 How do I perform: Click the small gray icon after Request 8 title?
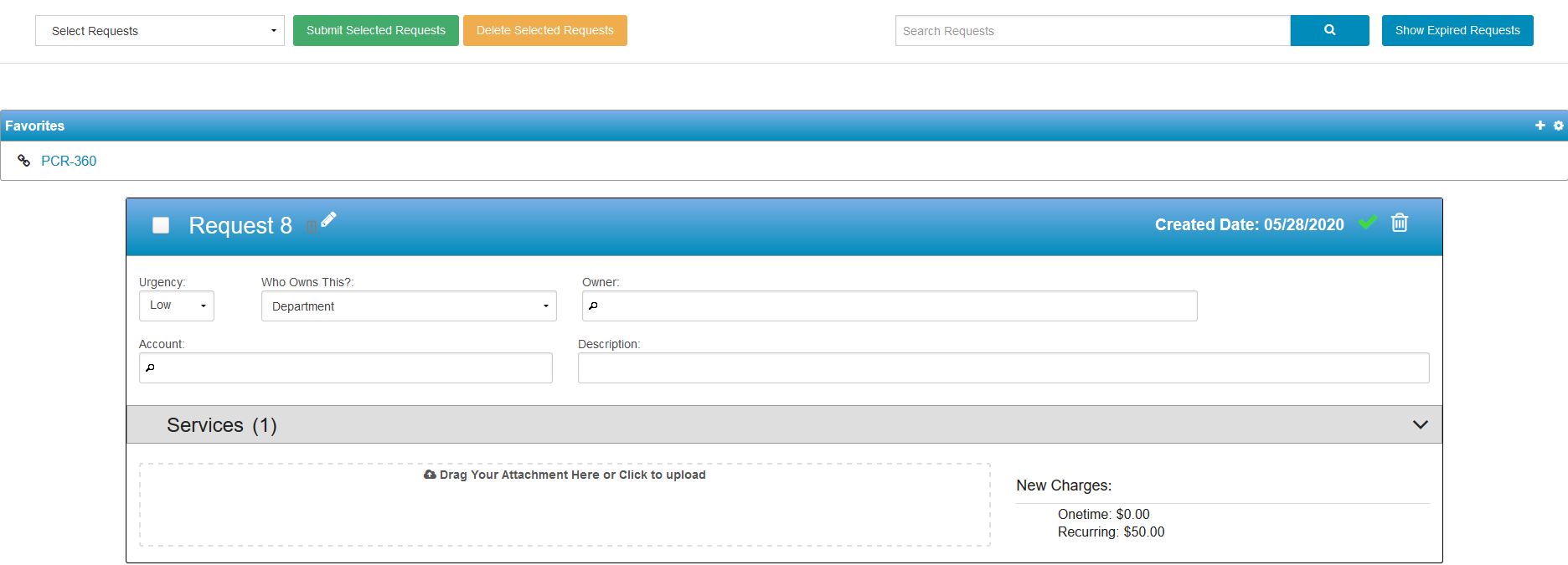point(311,226)
